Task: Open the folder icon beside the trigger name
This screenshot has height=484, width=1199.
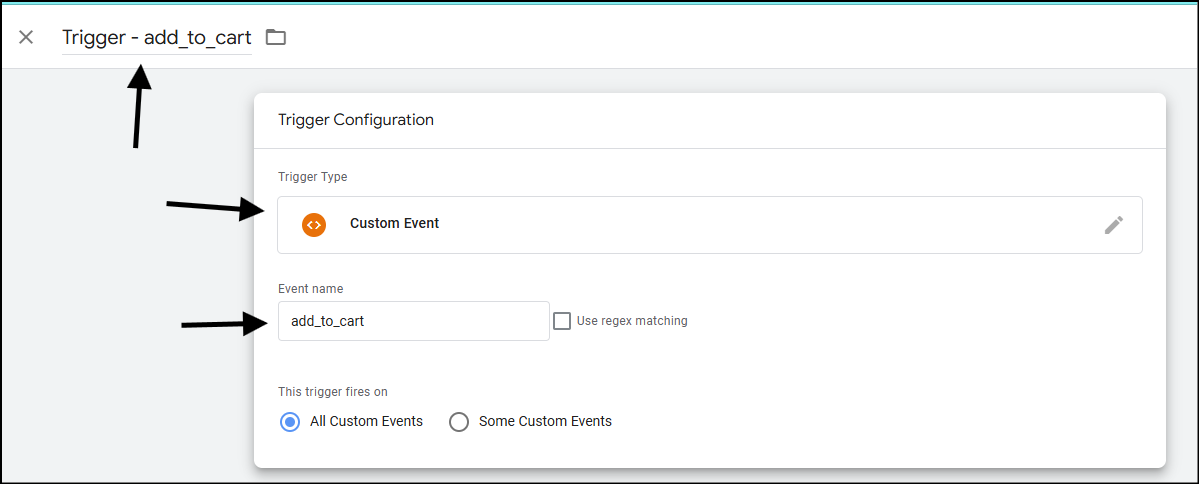Action: pos(275,37)
